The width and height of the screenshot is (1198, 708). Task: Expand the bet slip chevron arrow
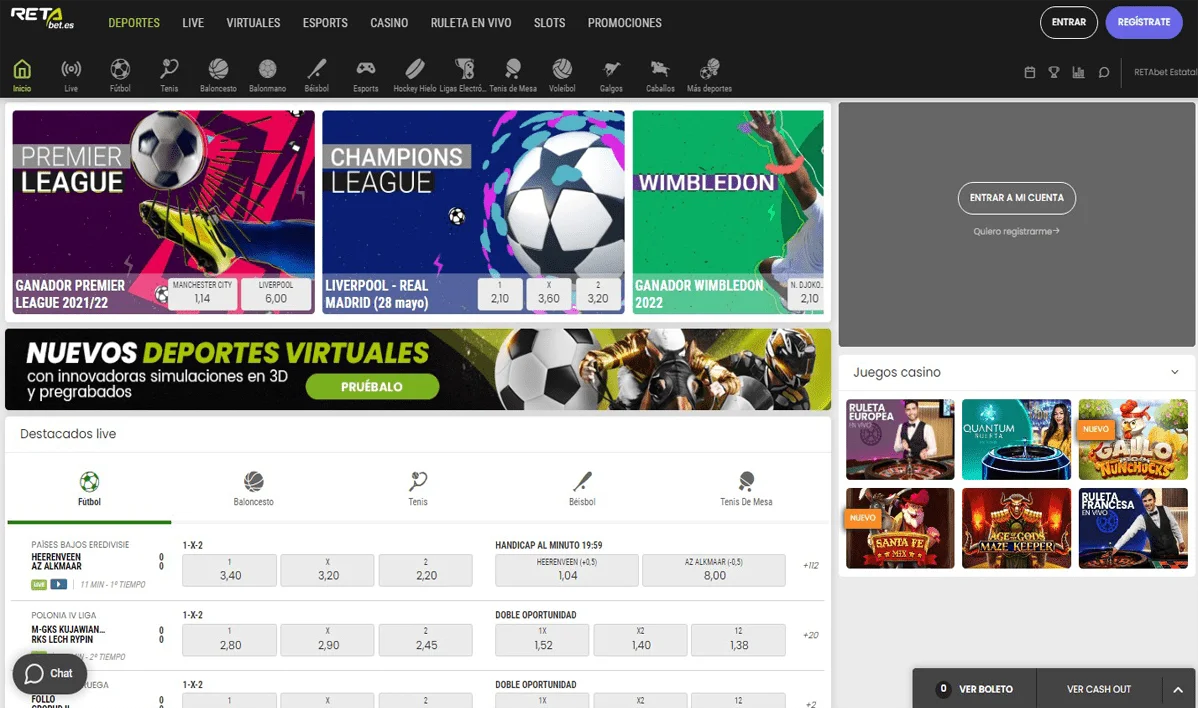coord(1177,690)
